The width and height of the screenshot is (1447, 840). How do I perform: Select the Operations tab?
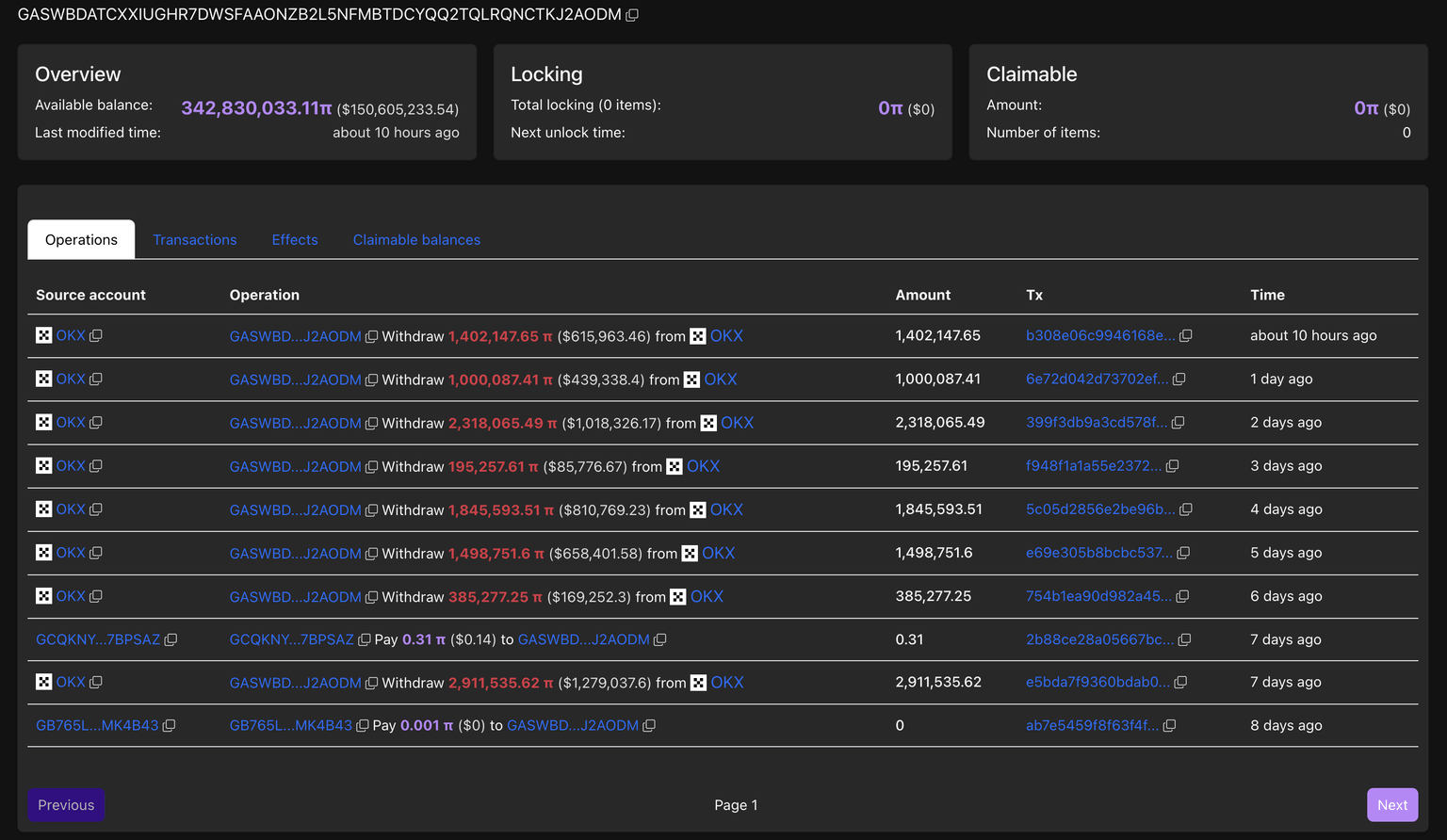click(81, 240)
